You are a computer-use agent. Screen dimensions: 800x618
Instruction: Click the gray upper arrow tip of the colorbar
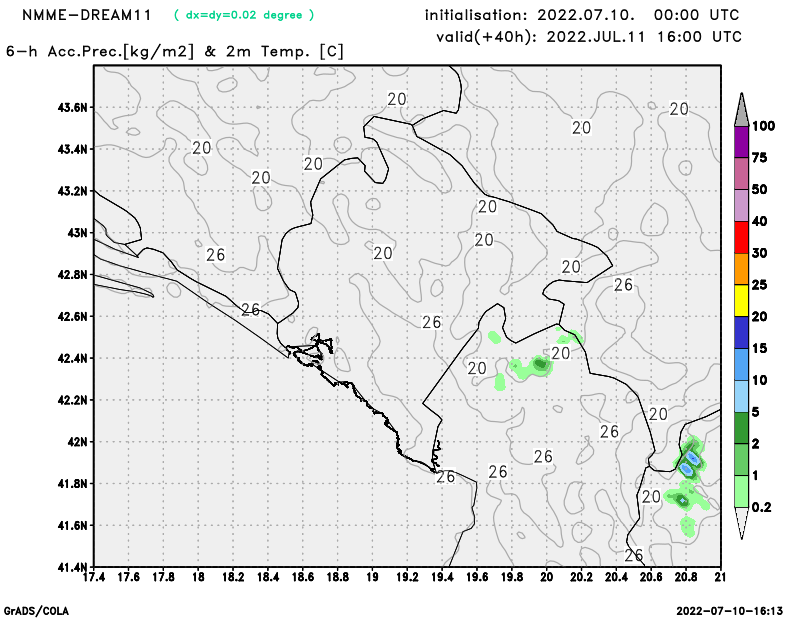741,112
